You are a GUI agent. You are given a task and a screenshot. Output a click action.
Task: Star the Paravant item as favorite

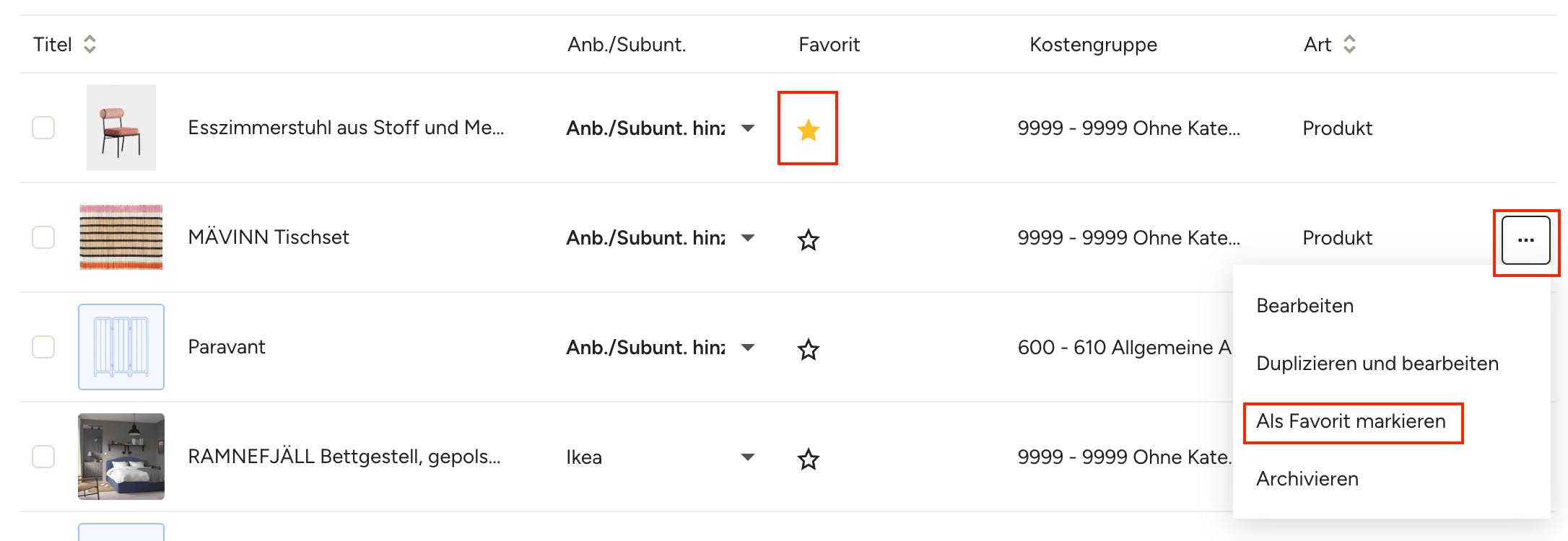[808, 349]
